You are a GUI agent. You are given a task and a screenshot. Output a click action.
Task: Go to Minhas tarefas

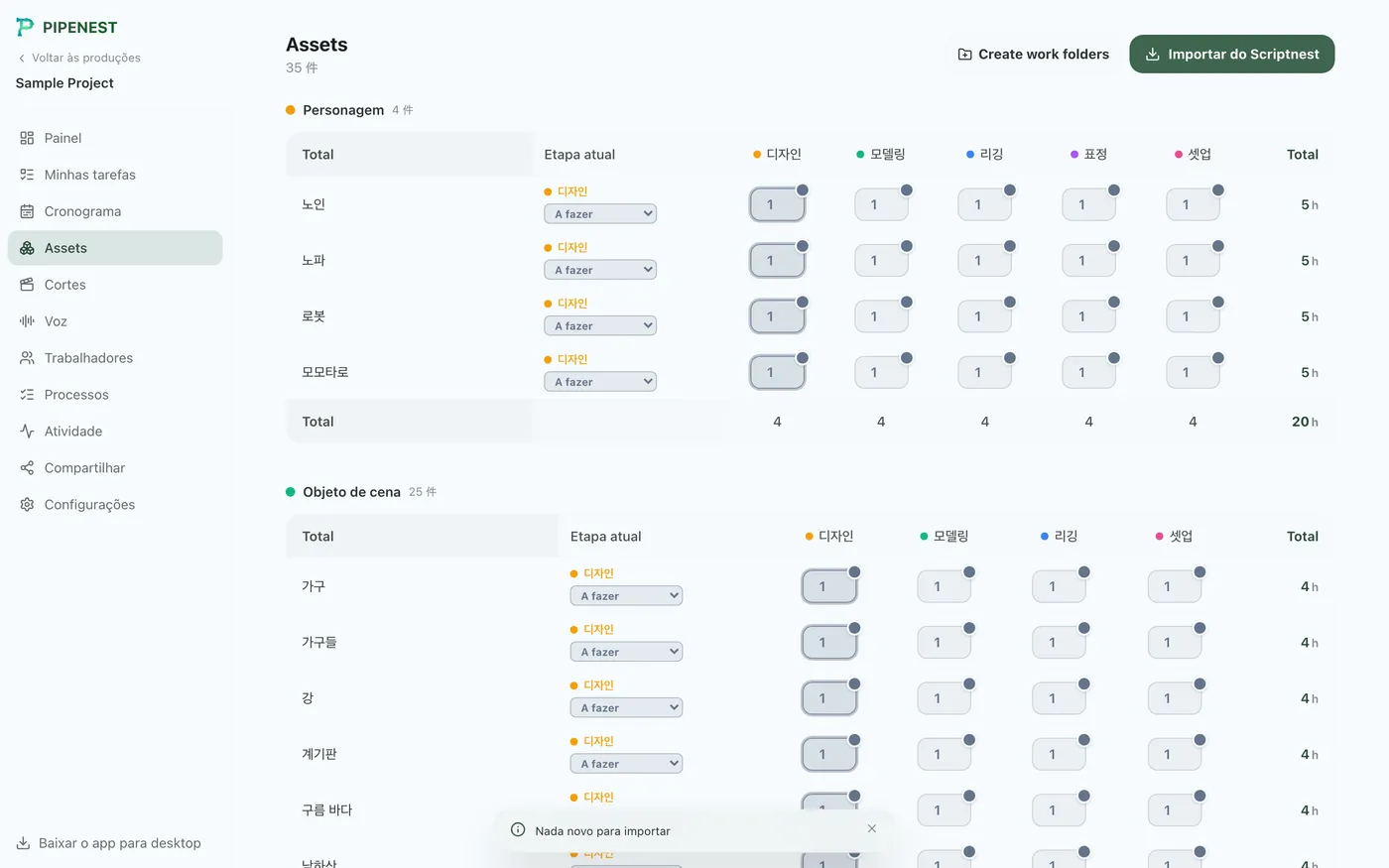pos(115,175)
